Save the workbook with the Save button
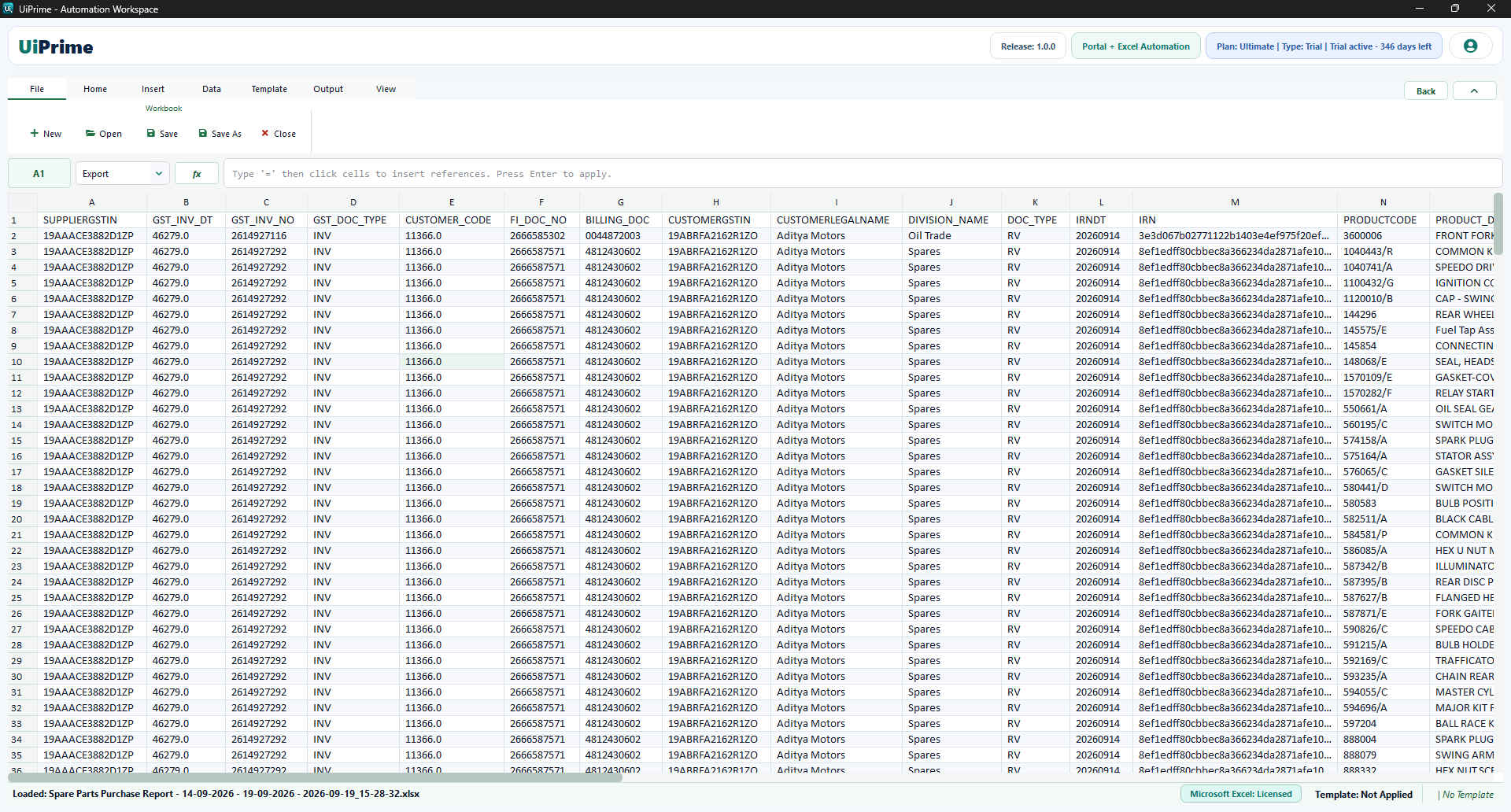This screenshot has height=812, width=1511. [x=162, y=134]
